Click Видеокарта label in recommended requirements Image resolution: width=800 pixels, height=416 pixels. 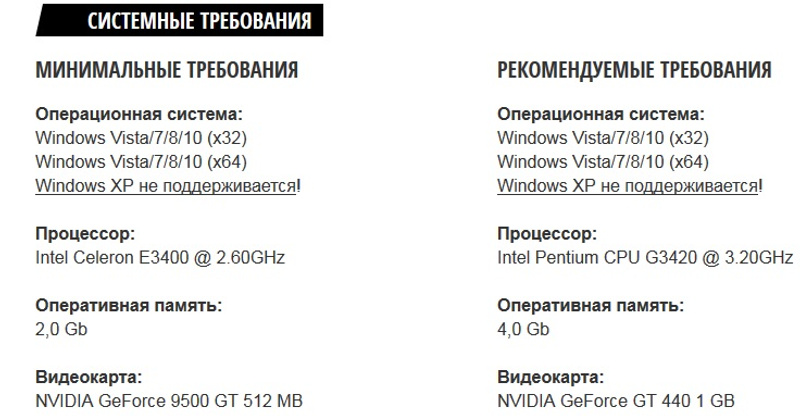point(550,377)
